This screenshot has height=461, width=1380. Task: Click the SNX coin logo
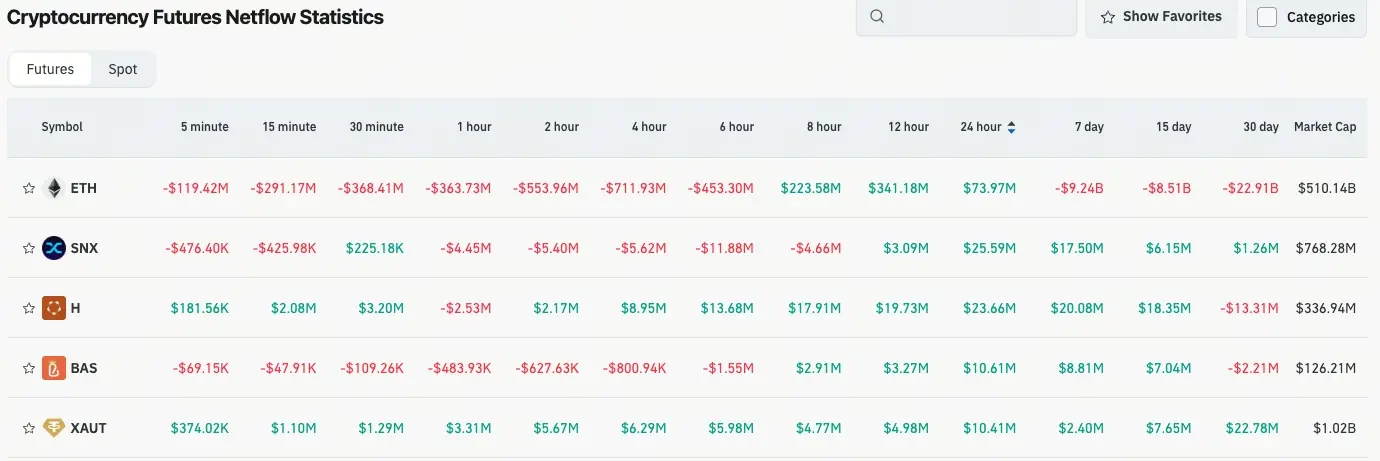click(54, 248)
